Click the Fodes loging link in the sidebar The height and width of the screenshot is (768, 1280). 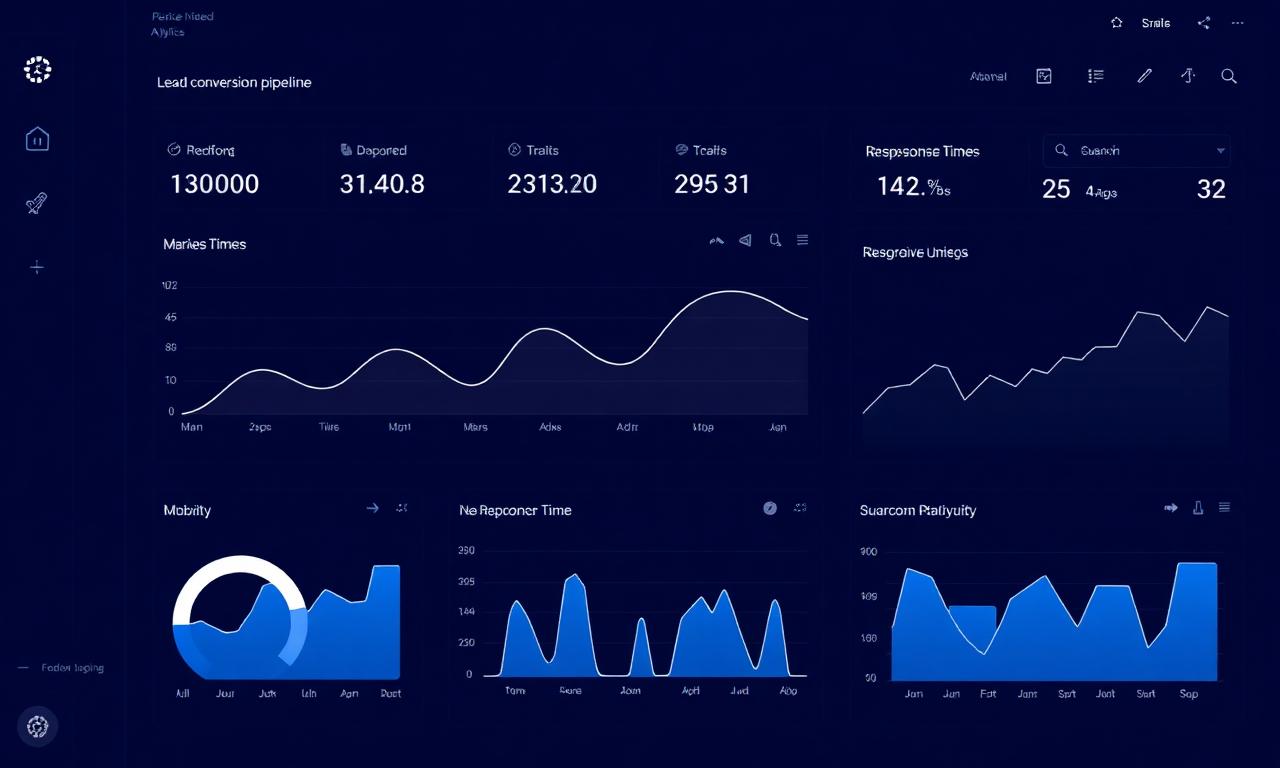(x=72, y=667)
